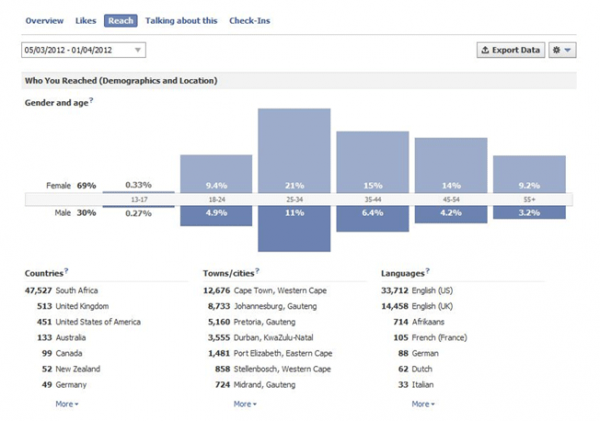
Task: Open the Check-Ins tab
Action: tap(249, 21)
